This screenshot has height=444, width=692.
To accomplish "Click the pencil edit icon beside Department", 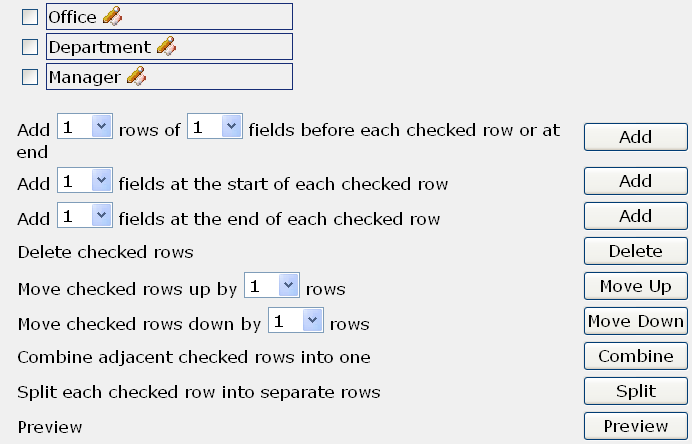I will click(166, 46).
